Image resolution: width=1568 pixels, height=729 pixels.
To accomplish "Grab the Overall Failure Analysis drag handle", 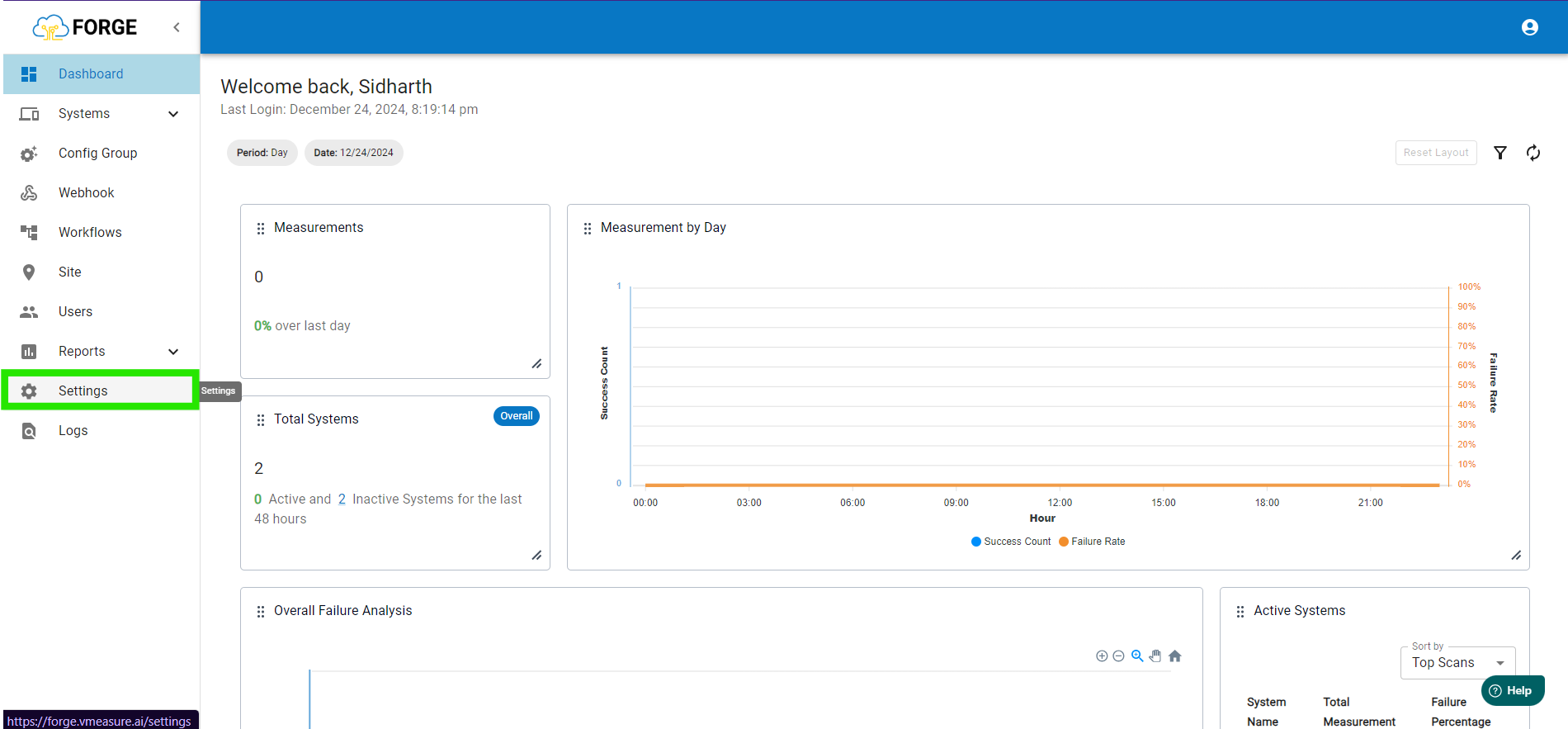I will (261, 612).
